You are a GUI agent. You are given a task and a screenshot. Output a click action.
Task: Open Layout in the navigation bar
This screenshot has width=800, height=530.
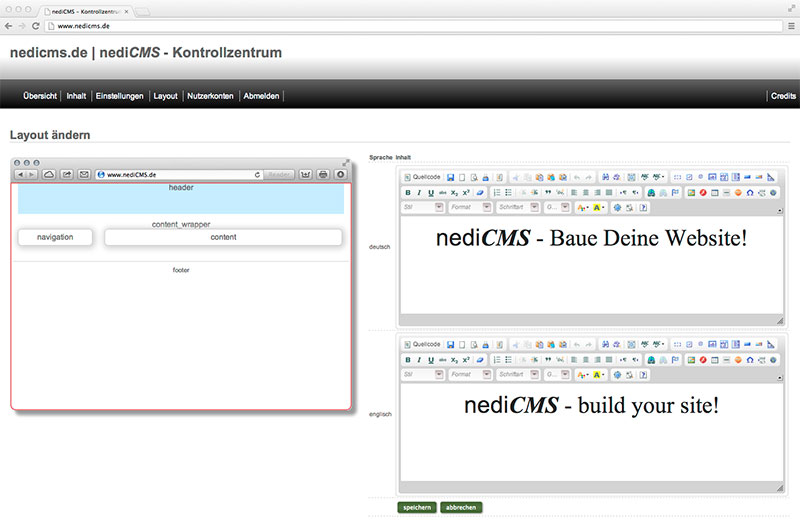click(165, 96)
